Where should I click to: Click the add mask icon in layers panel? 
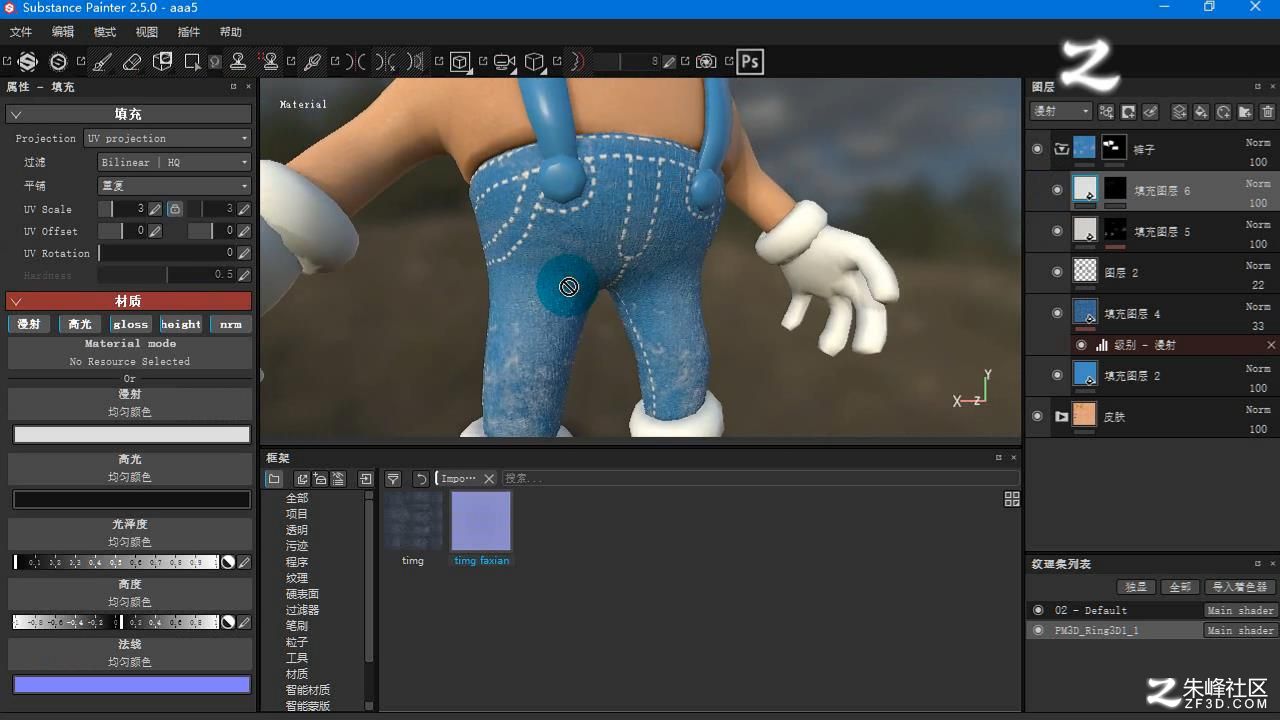tap(1128, 112)
